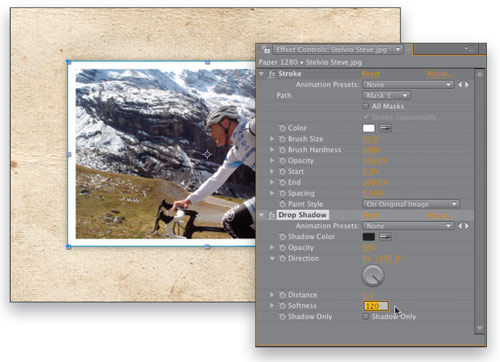Expand the Softness property
The image size is (500, 362).
tap(272, 306)
